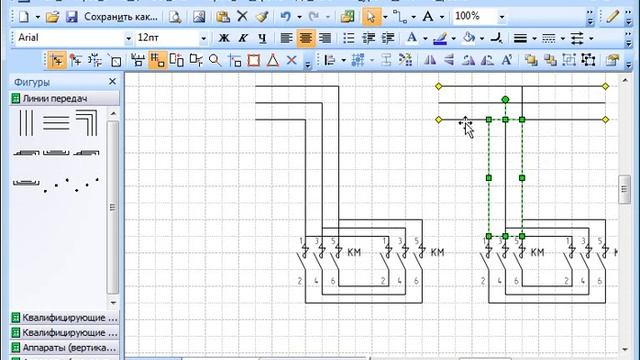Click the red X icon in snap toolbar

point(291,60)
